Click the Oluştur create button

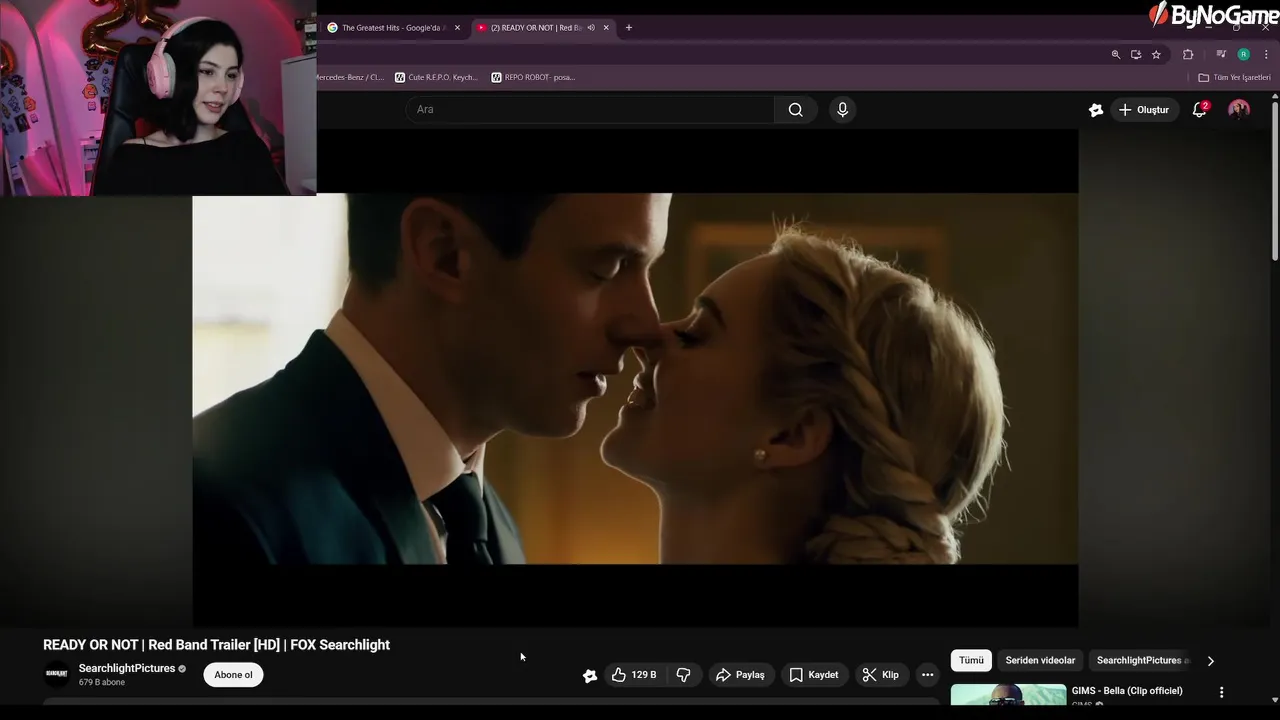(x=1143, y=110)
